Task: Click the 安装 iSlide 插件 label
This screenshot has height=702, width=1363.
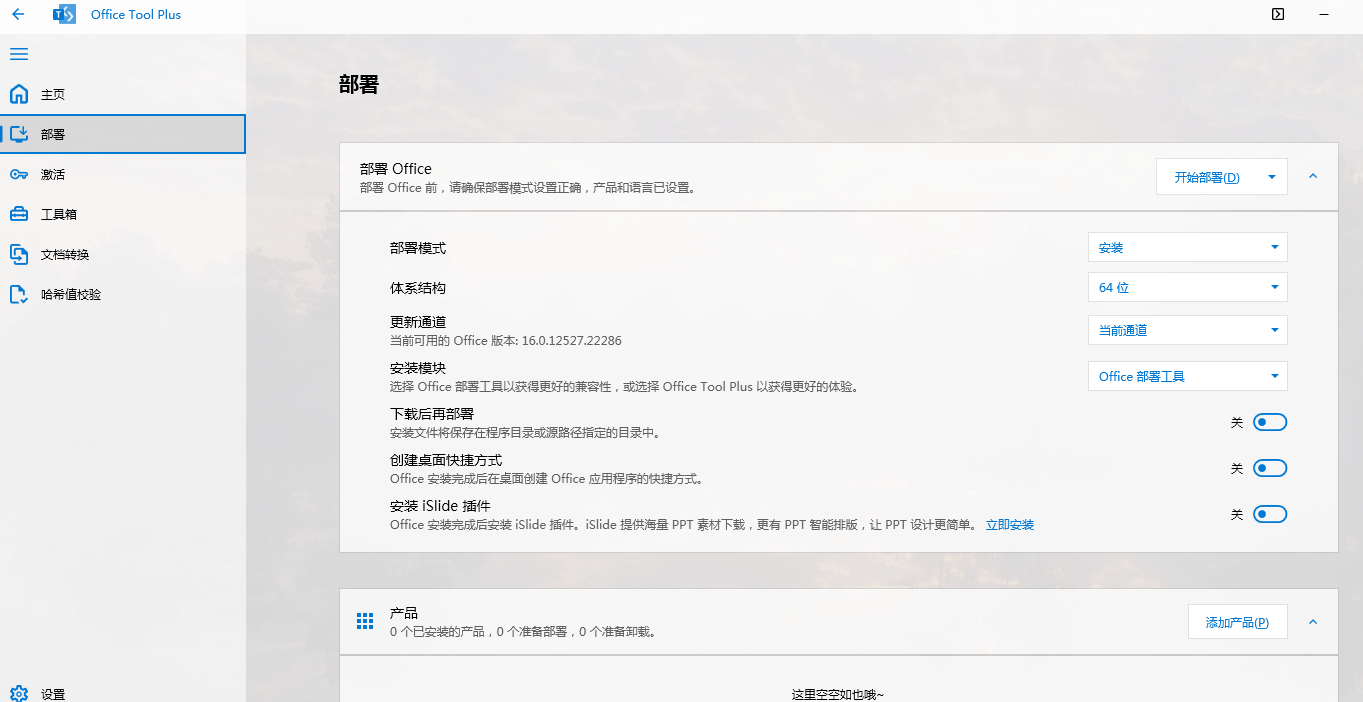Action: tap(440, 506)
